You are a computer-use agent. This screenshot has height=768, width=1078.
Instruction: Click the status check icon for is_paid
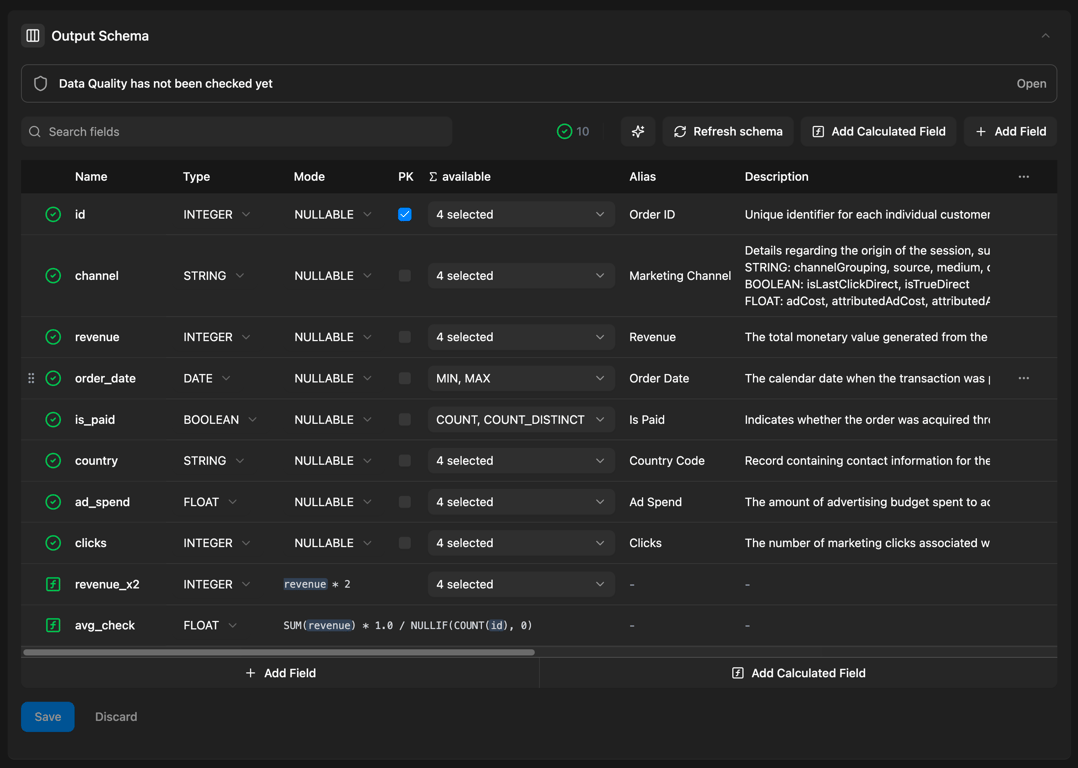click(x=53, y=419)
